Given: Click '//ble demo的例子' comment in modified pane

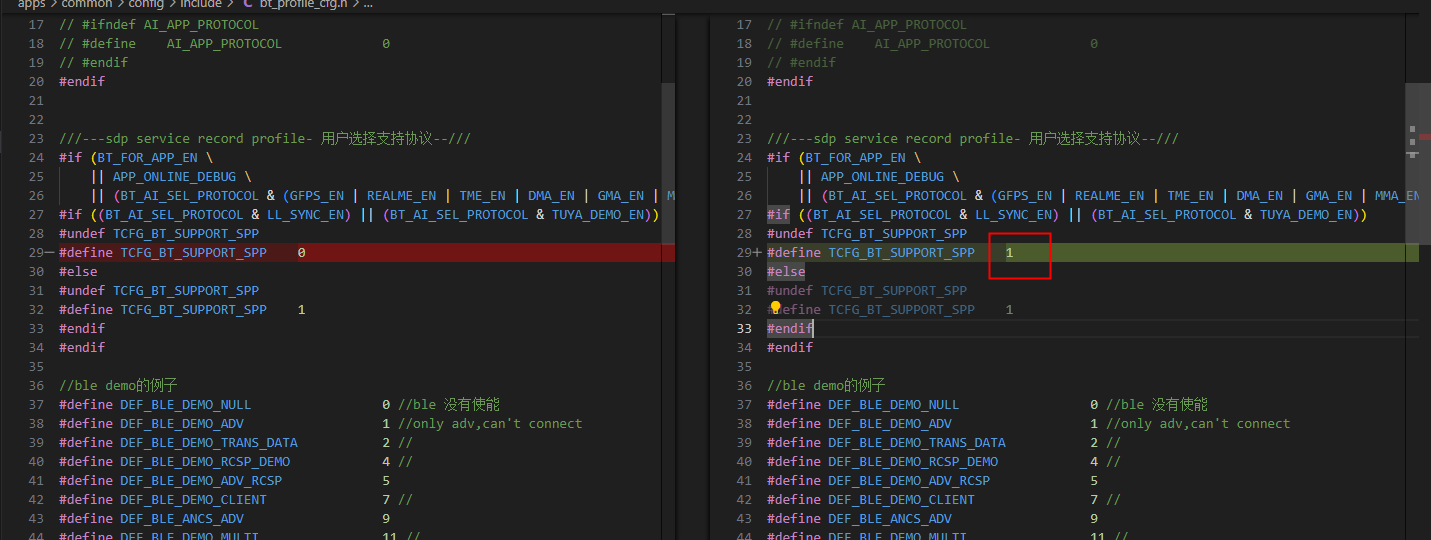Looking at the screenshot, I should point(826,386).
